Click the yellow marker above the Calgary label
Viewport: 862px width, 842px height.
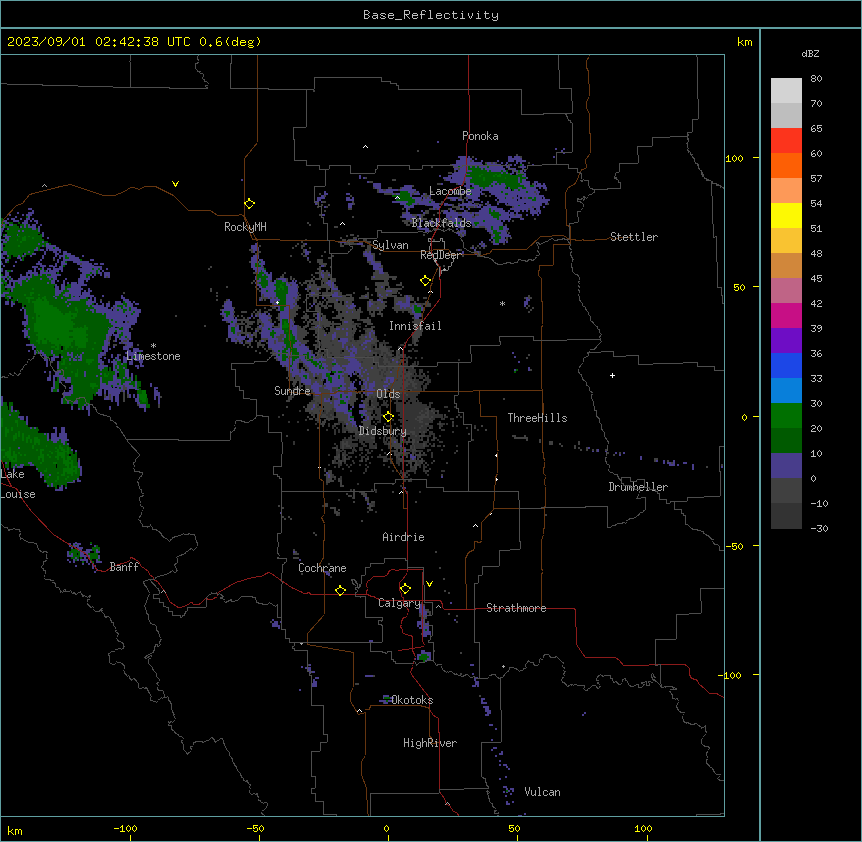tap(405, 589)
